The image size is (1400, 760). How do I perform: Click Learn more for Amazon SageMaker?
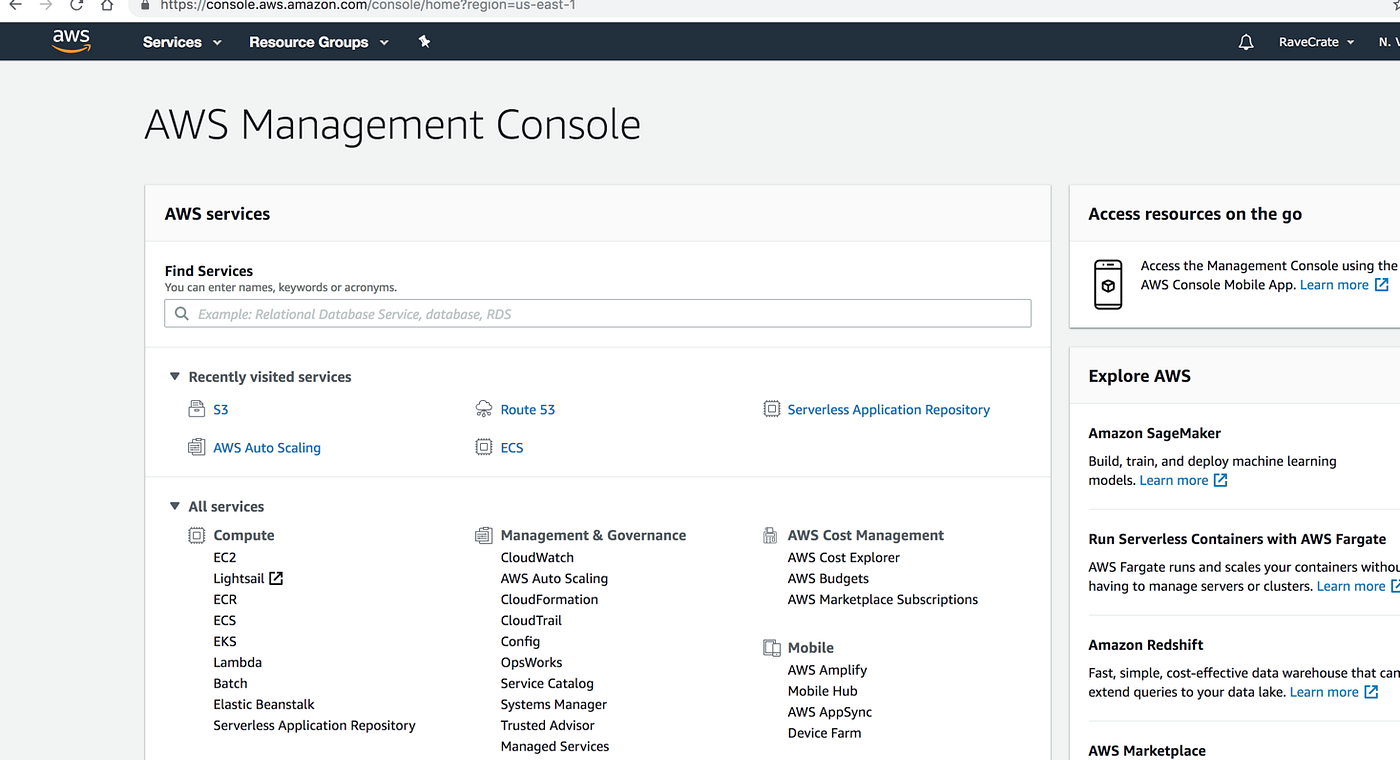tap(1176, 480)
